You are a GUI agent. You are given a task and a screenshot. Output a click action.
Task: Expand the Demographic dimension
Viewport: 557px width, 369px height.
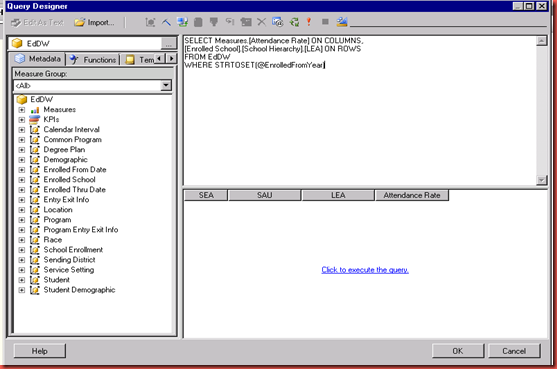point(22,160)
